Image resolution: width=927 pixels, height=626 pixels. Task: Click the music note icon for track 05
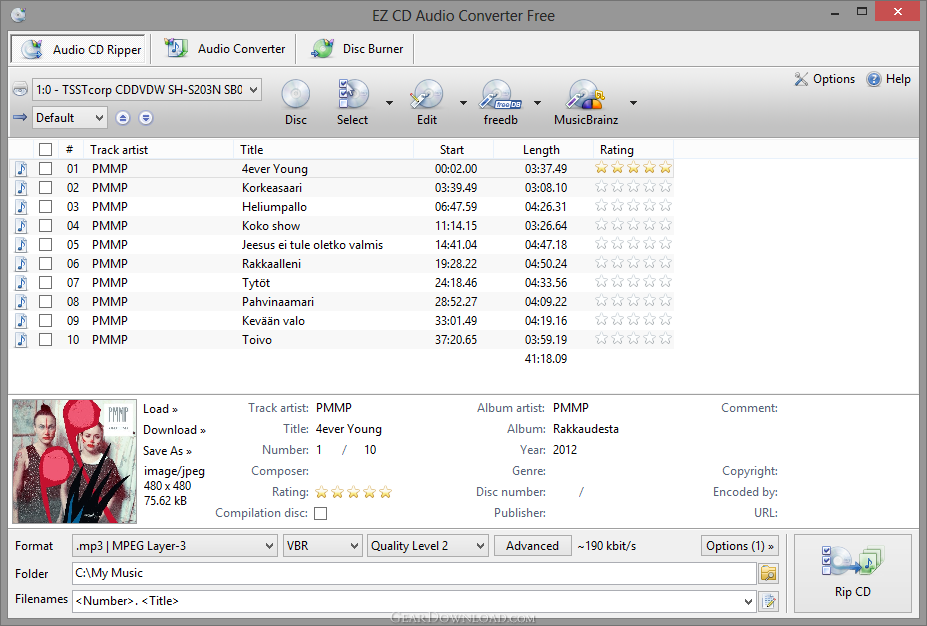point(21,244)
